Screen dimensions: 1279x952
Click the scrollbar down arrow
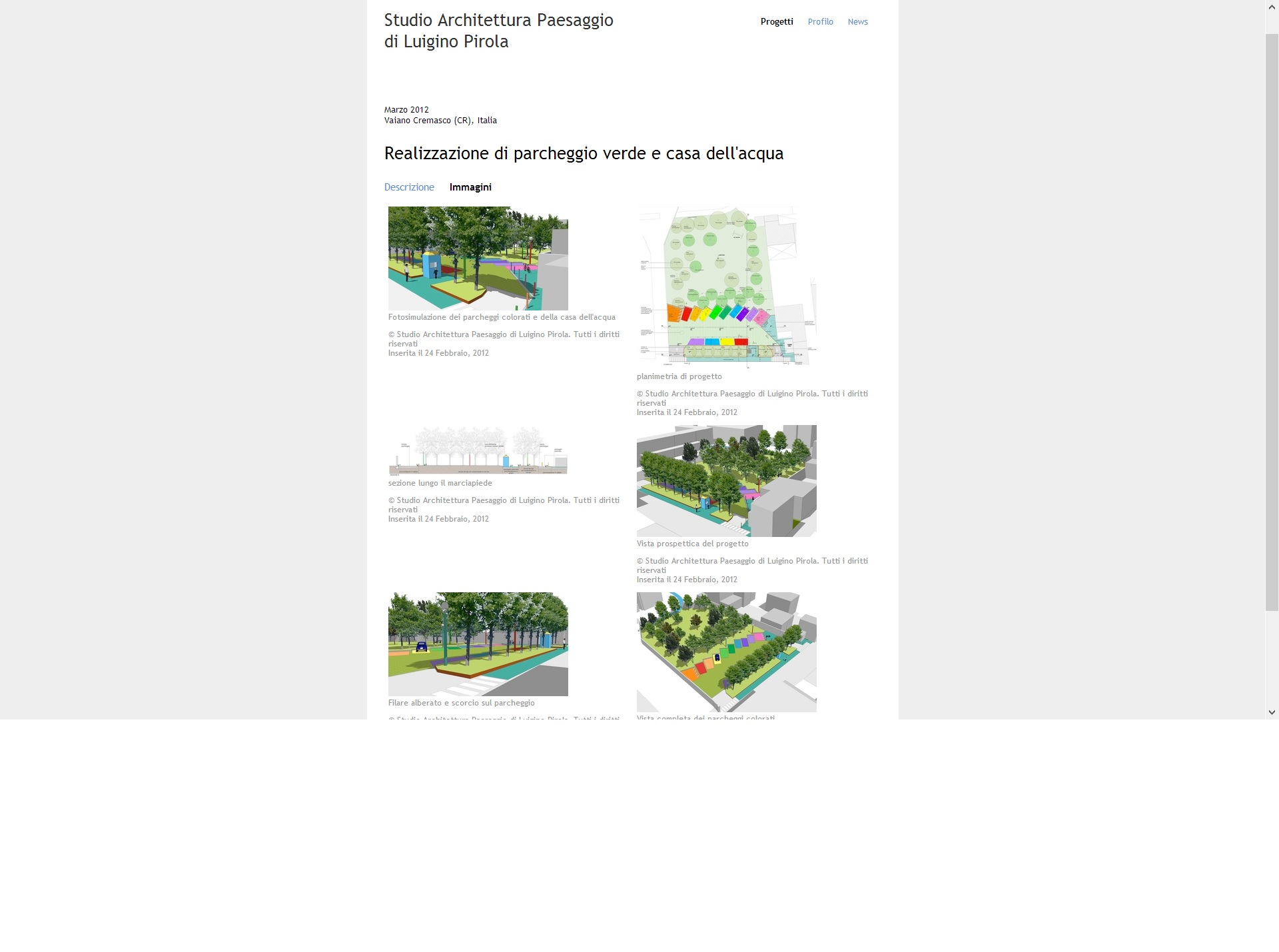(x=1272, y=712)
